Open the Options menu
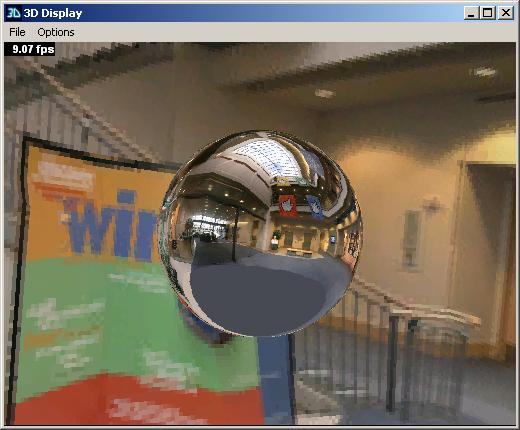The width and height of the screenshot is (520, 430). click(x=56, y=32)
